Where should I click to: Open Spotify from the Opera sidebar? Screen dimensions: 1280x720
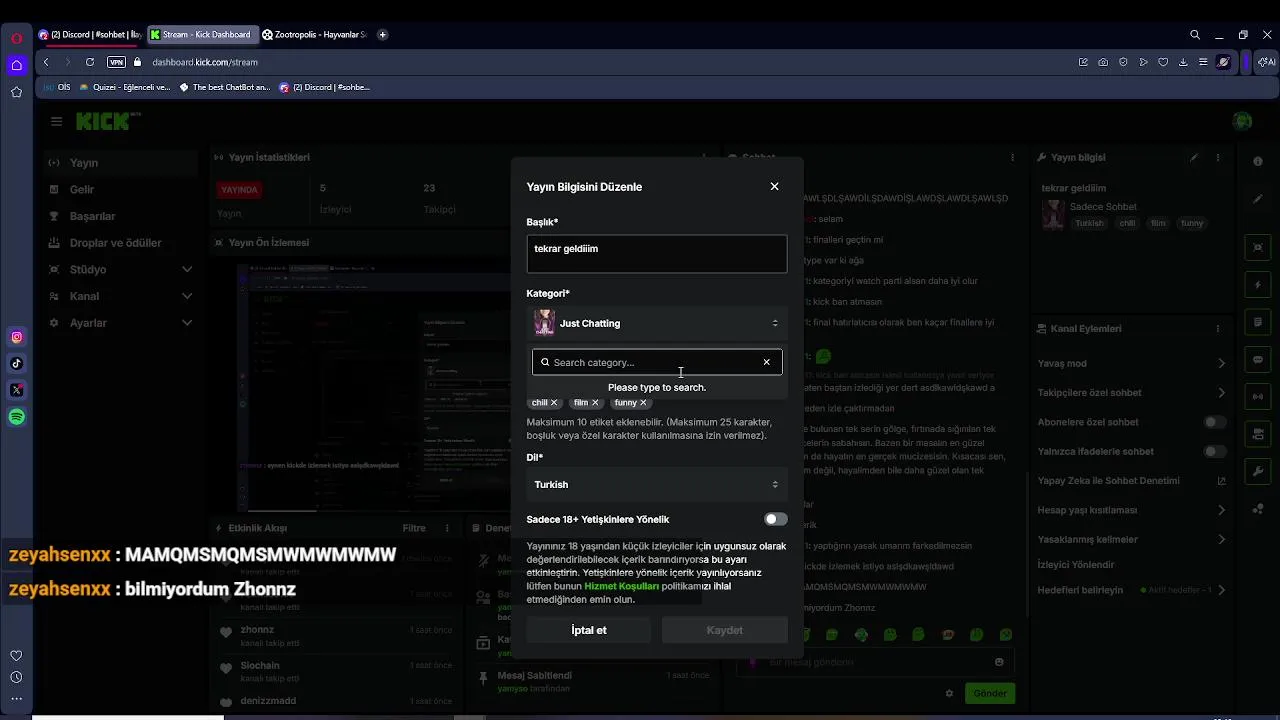[x=16, y=417]
